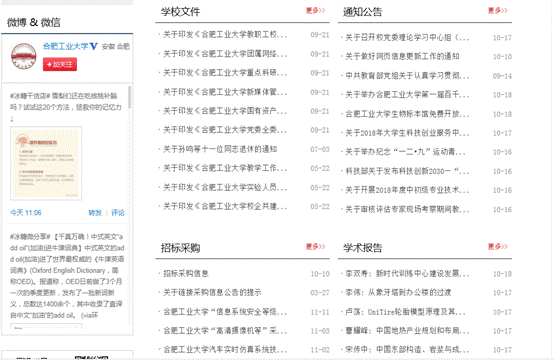The height and width of the screenshot is (360, 554).
Task: Open 李伟：从象牙塔到办公楼的过渡 report
Action: [x=398, y=293]
